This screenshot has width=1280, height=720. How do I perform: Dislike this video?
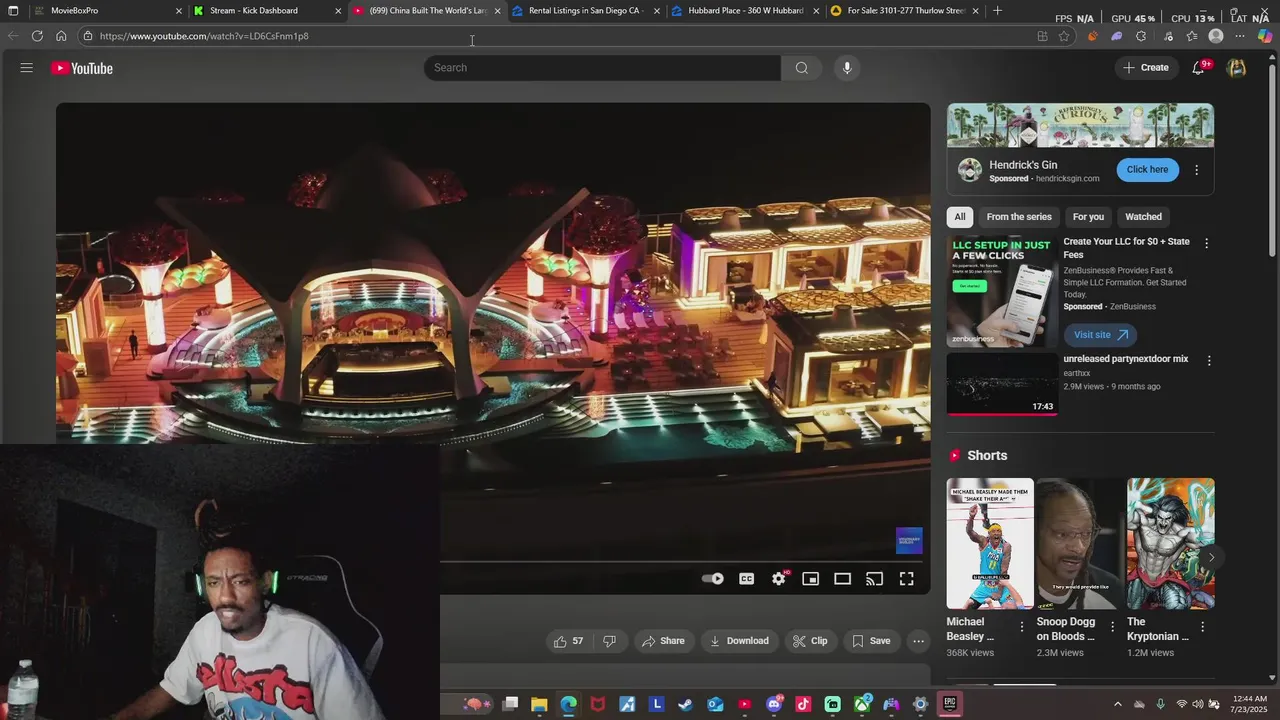pyautogui.click(x=609, y=641)
